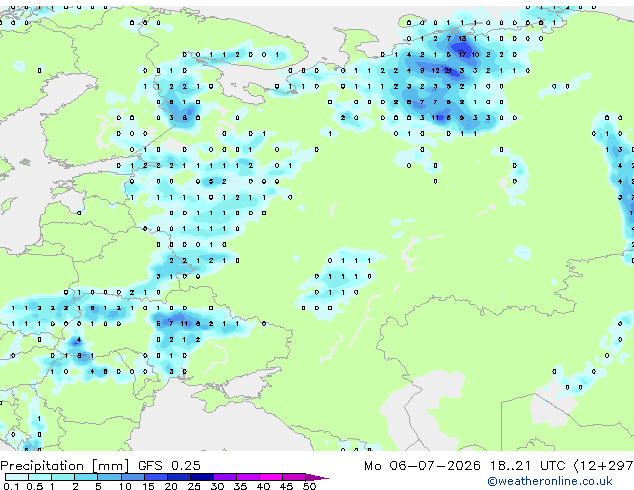Click the 25–30 mm navy legend swatch
This screenshot has width=634, height=490.
(202, 477)
